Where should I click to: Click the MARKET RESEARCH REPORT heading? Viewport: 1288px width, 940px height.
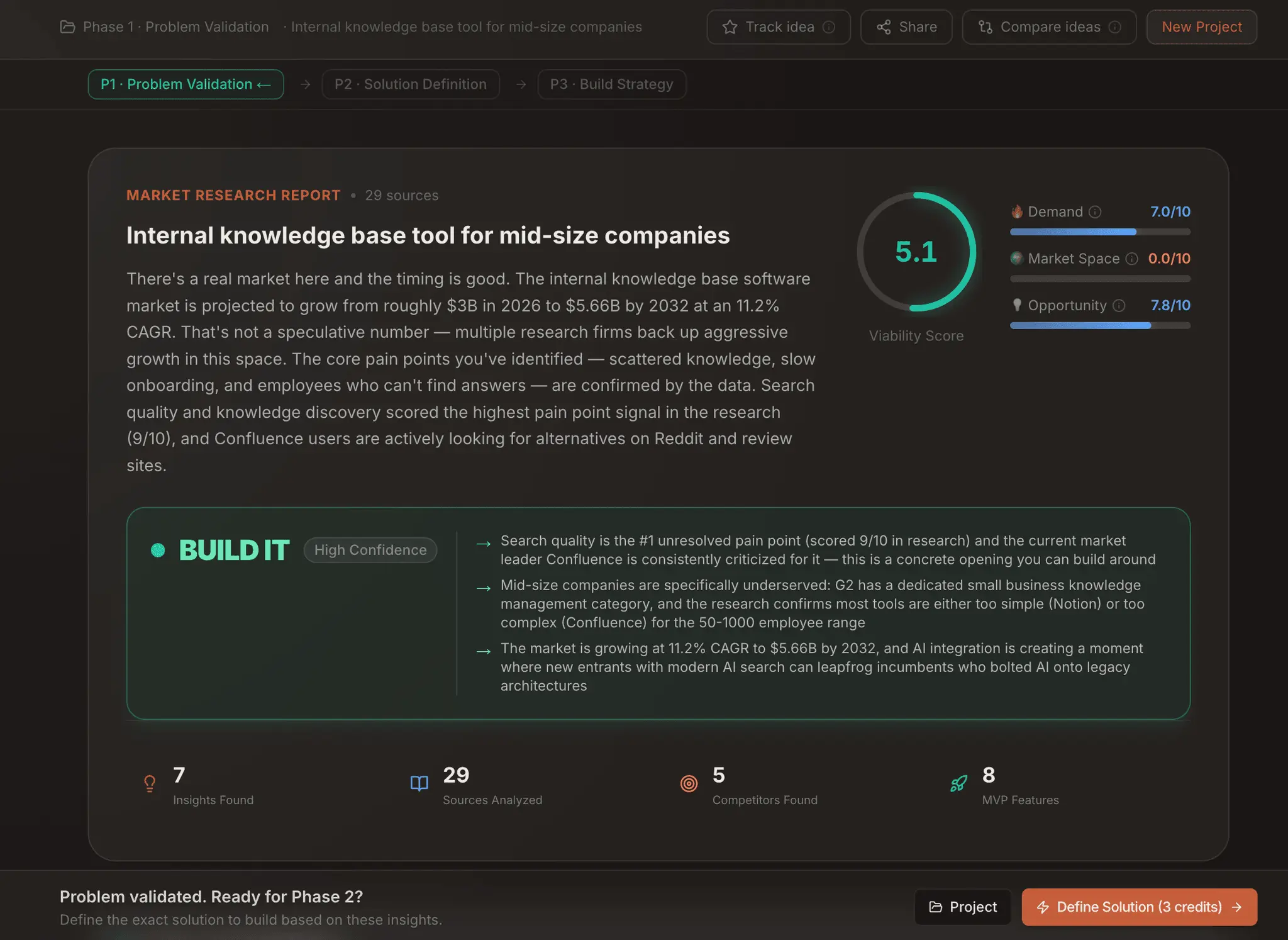point(233,196)
